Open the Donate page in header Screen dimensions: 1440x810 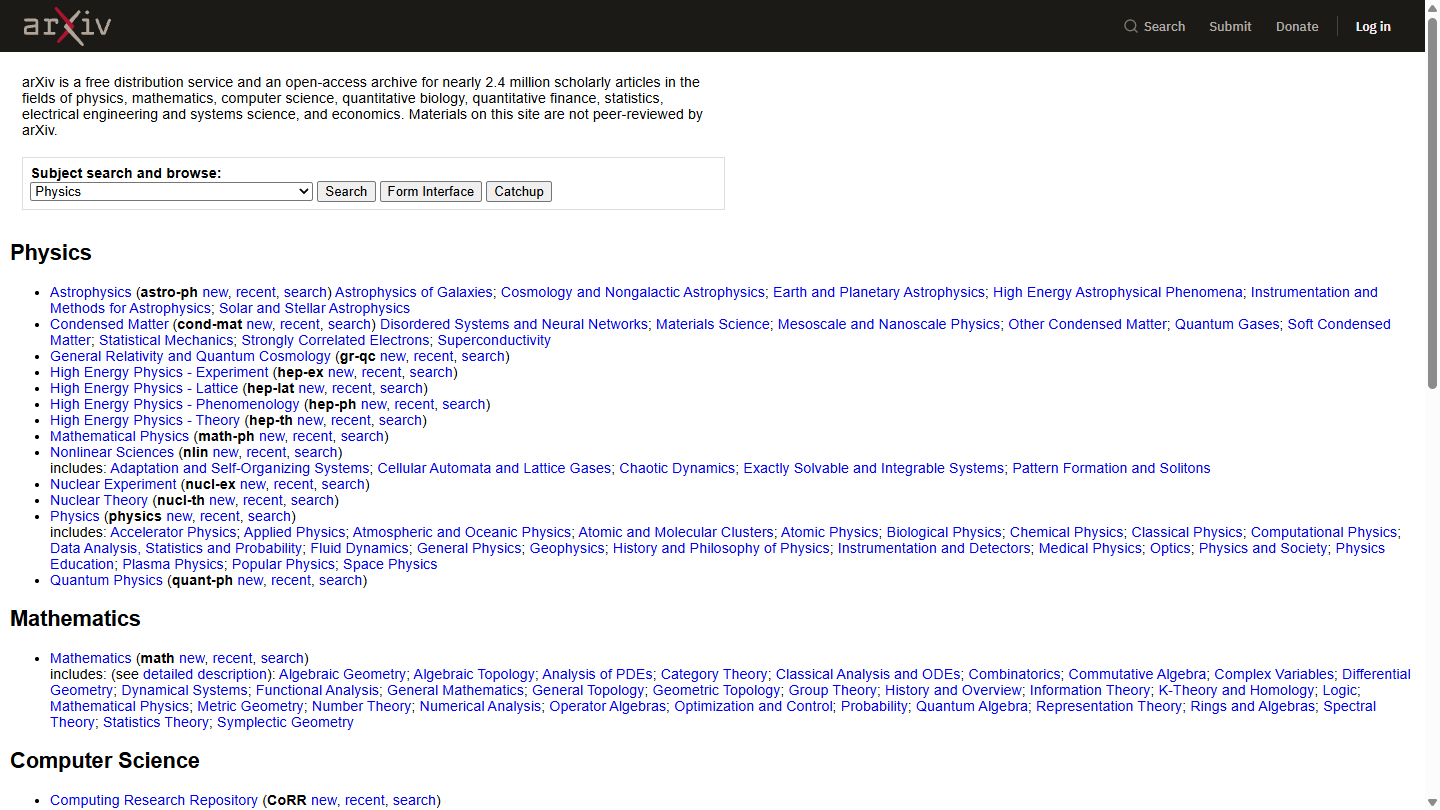click(x=1297, y=27)
